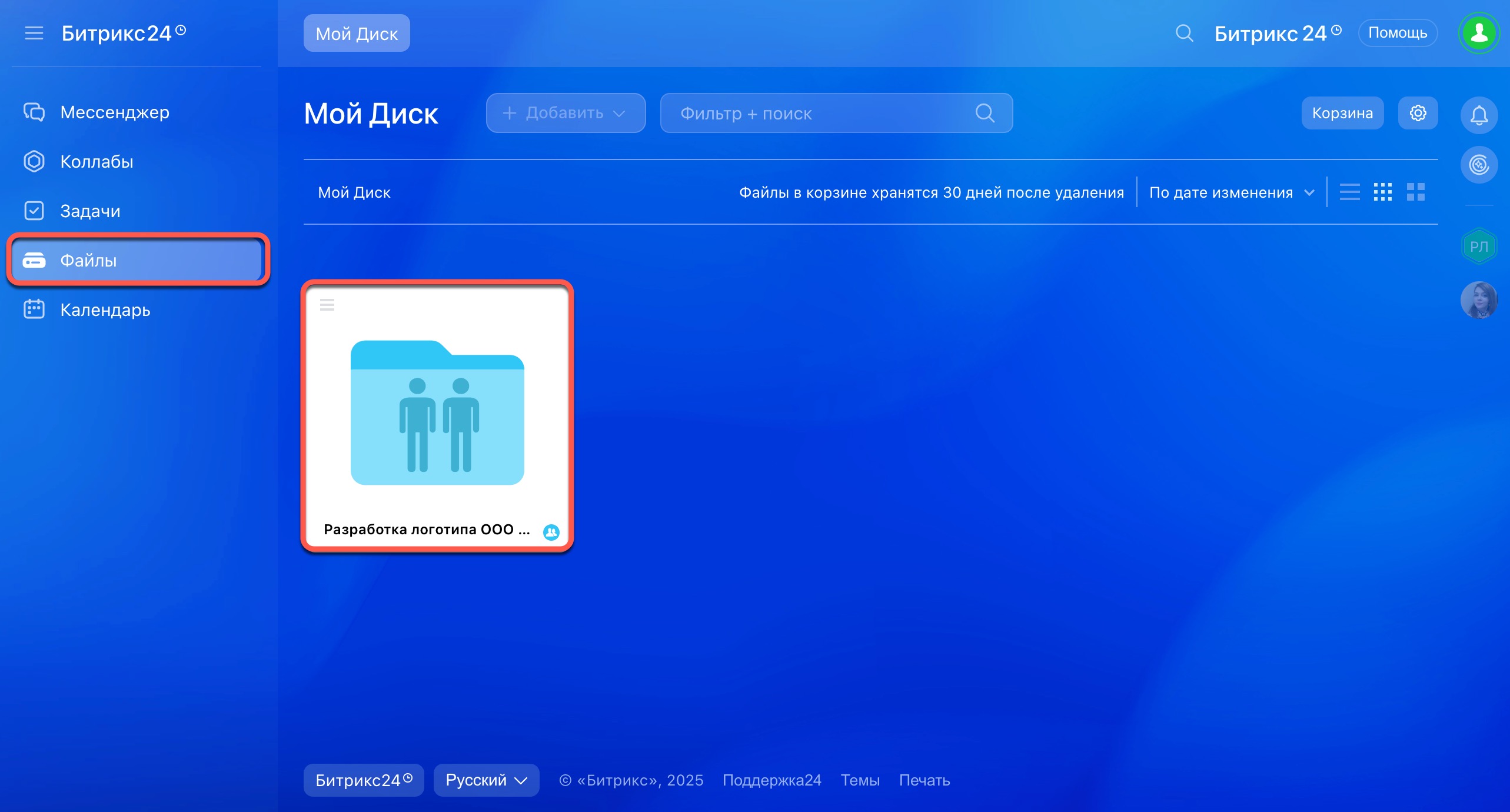Click the magnifier inside the filter field
1510x812 pixels.
(x=985, y=113)
